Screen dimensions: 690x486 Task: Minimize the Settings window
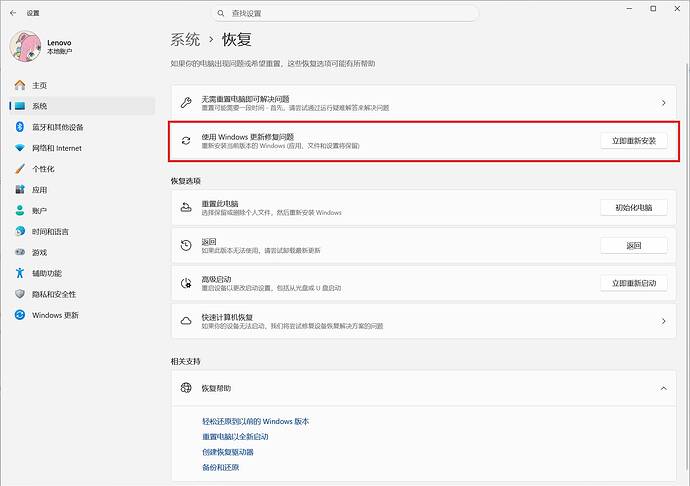coord(629,9)
